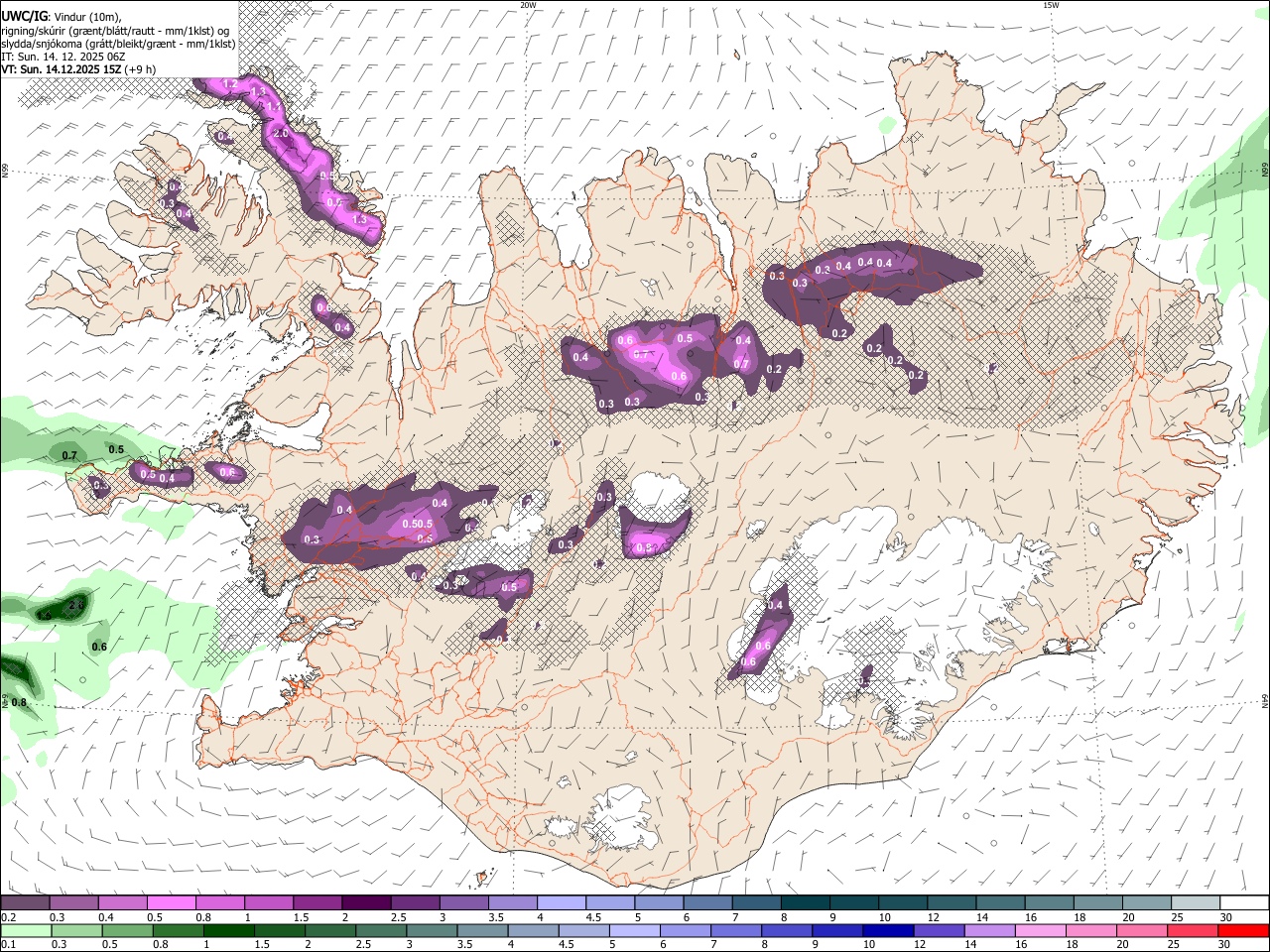Click the green '0.8' rain value offshore

point(19,702)
